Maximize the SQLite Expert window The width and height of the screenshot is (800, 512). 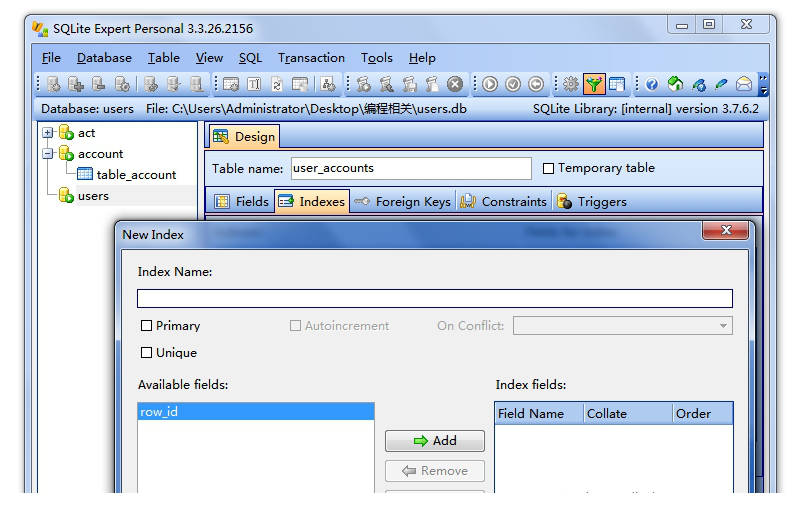709,24
